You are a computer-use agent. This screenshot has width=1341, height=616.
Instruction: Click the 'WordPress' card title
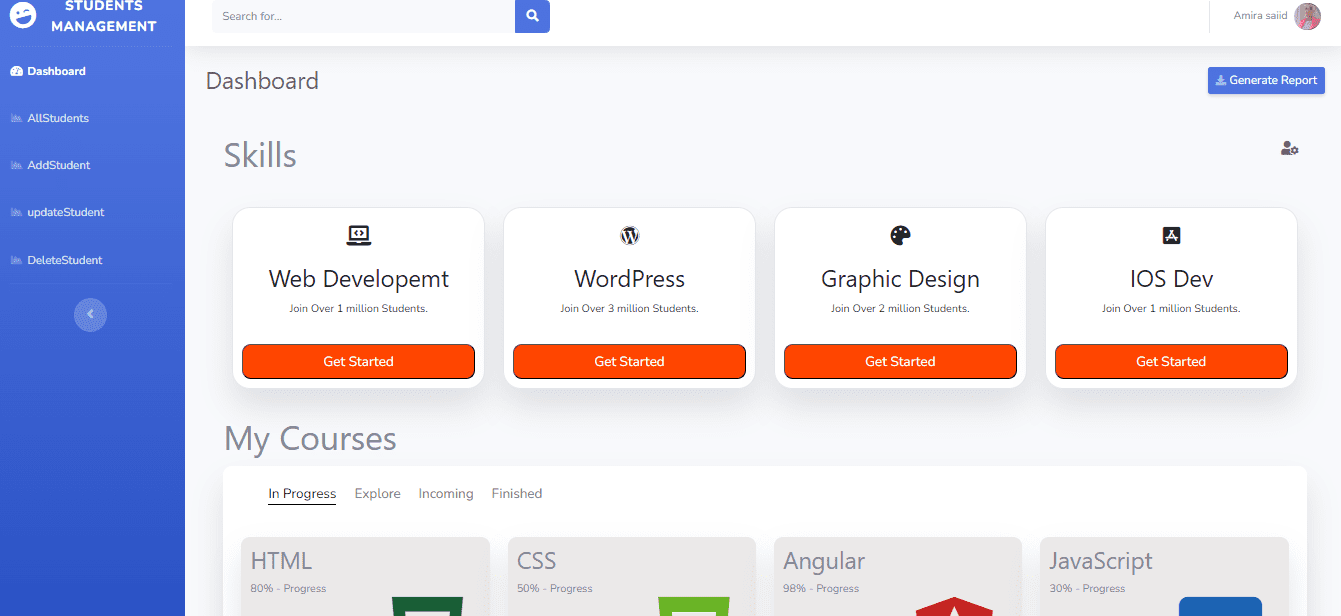coord(630,279)
